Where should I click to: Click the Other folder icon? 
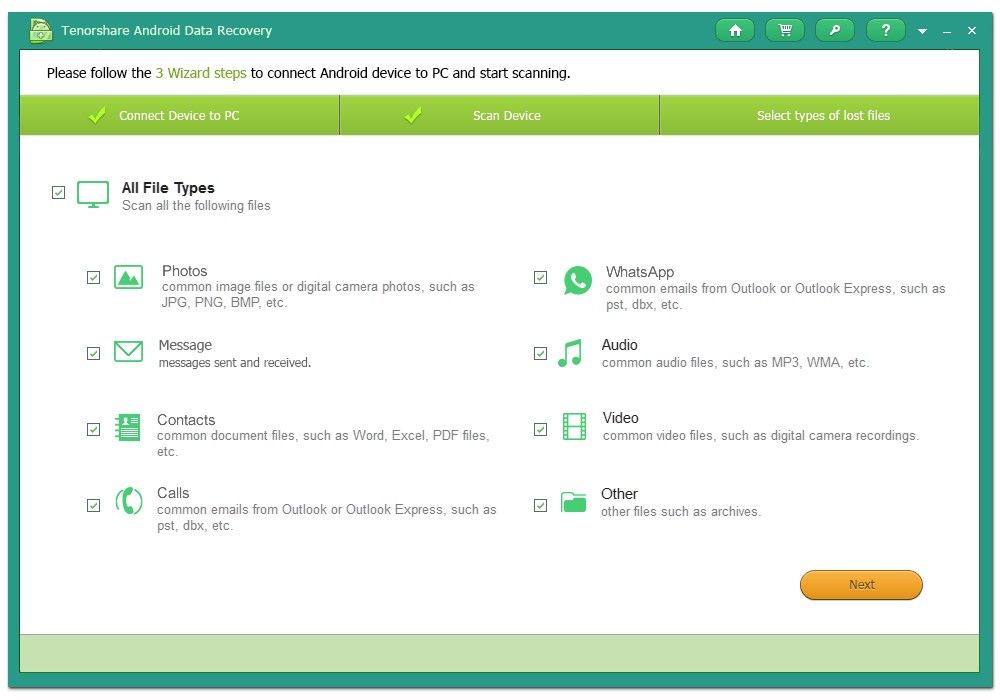tap(573, 502)
